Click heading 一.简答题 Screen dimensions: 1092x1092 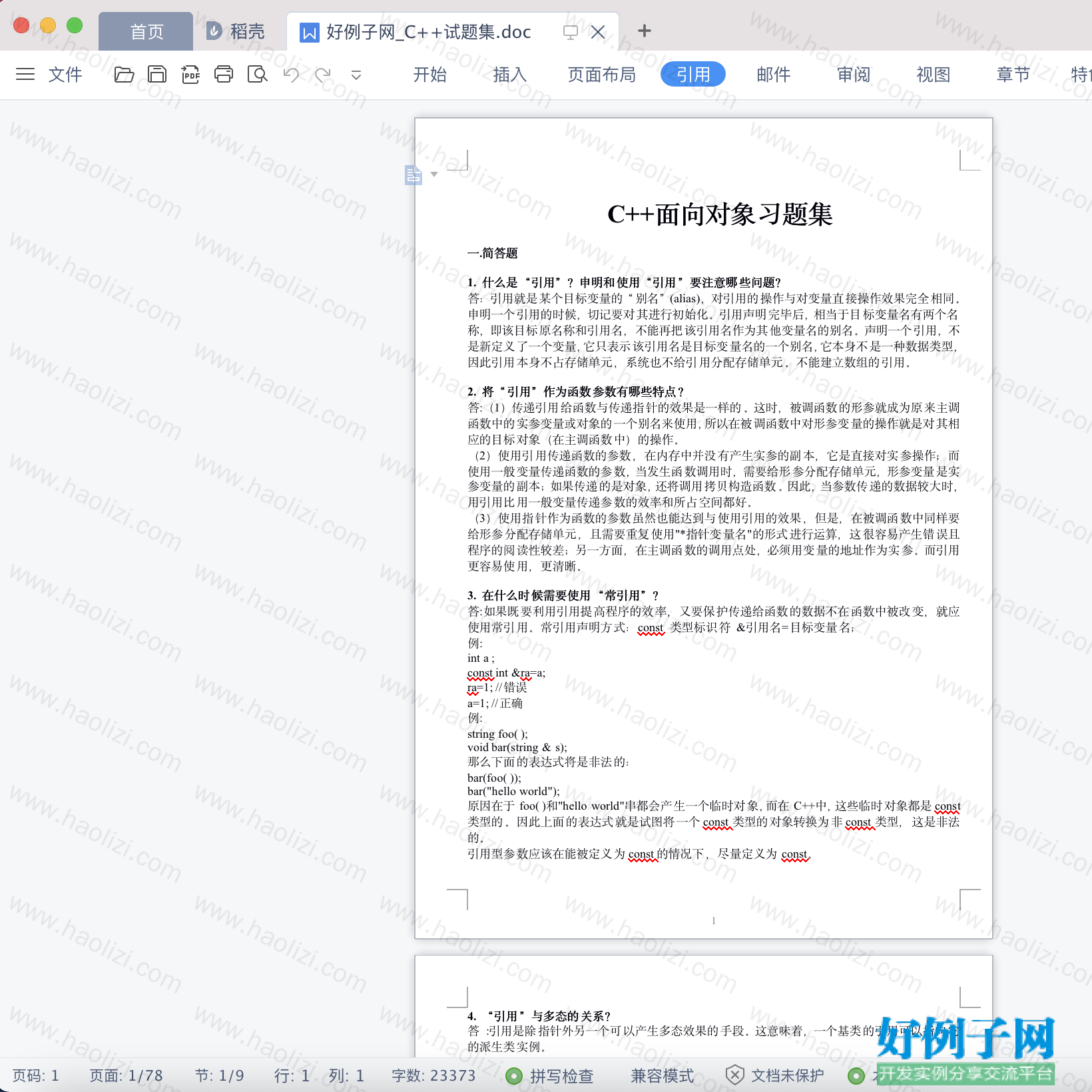coord(493,253)
